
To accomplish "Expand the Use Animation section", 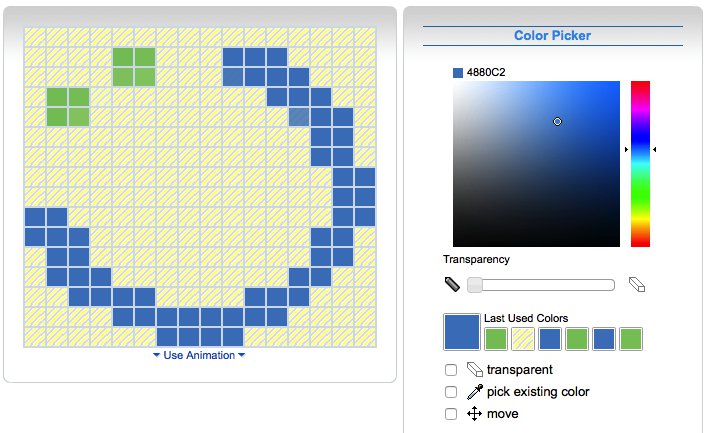I will point(199,355).
